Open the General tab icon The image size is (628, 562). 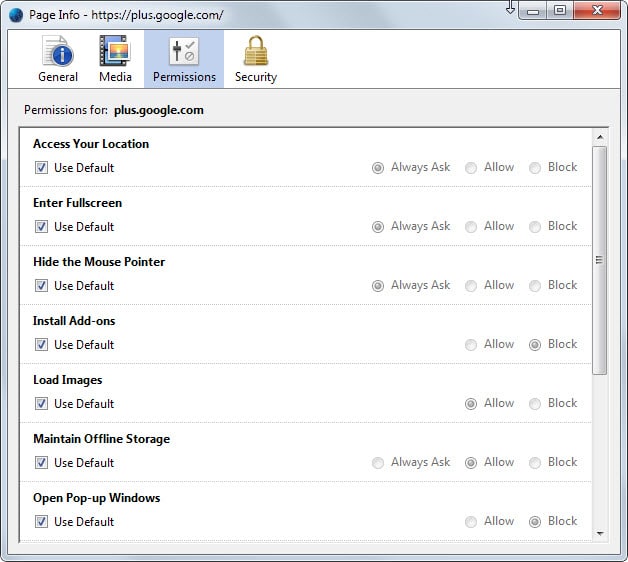pyautogui.click(x=58, y=51)
